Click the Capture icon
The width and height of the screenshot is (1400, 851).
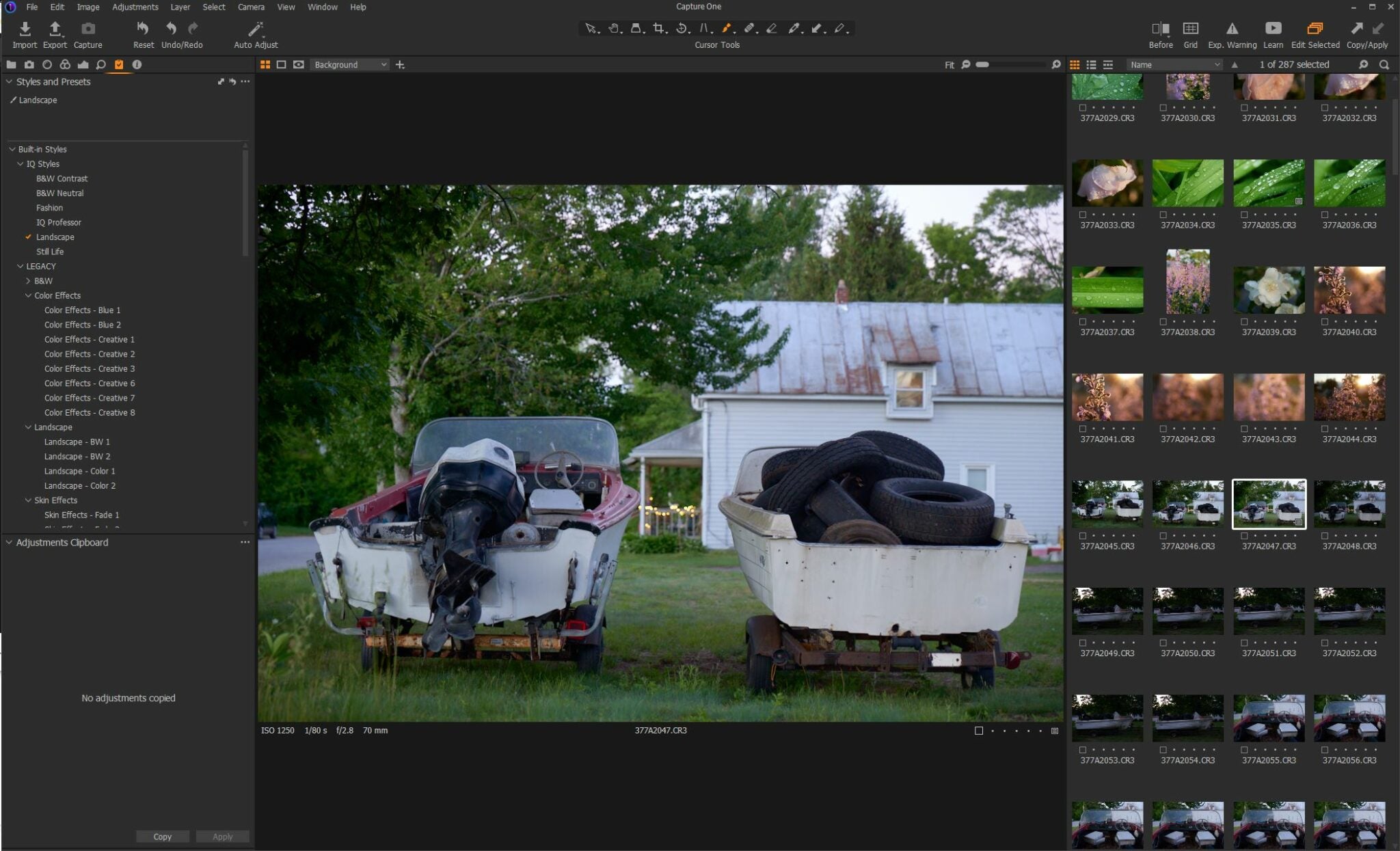[x=87, y=29]
